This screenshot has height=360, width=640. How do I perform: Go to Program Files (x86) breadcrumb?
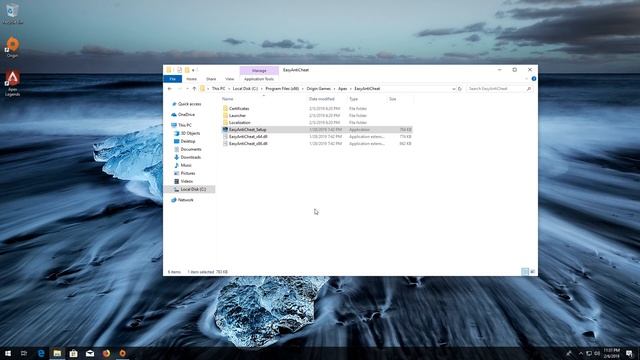[282, 89]
